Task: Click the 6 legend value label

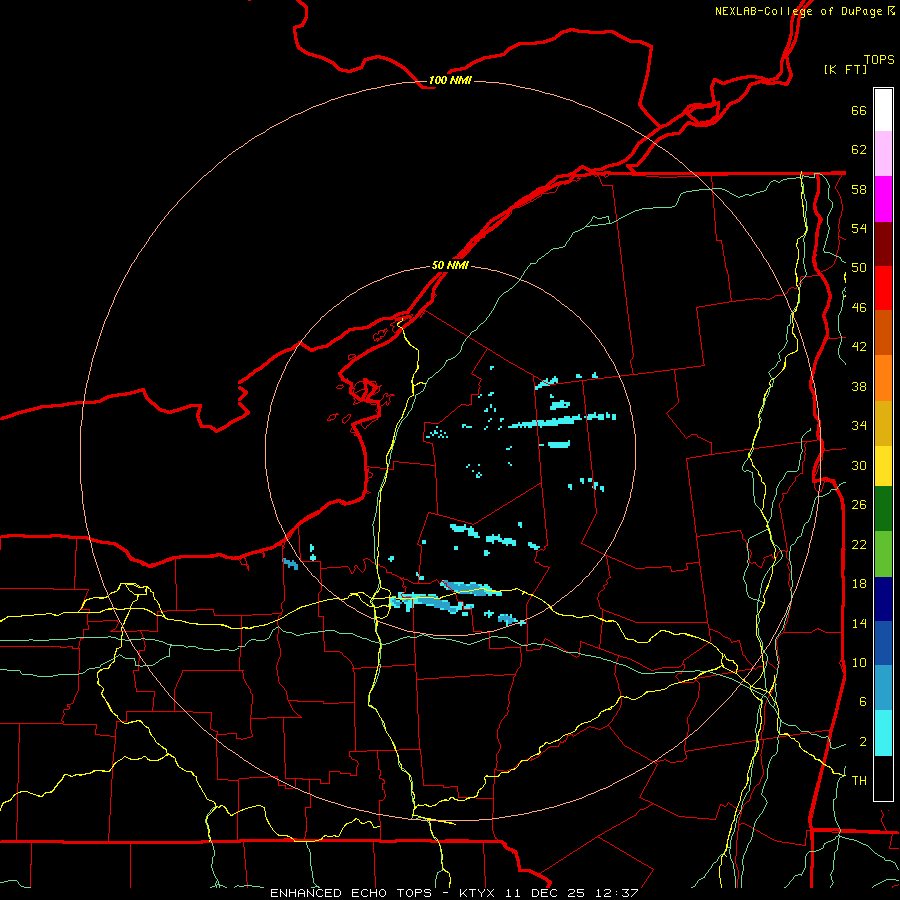Action: click(x=863, y=701)
